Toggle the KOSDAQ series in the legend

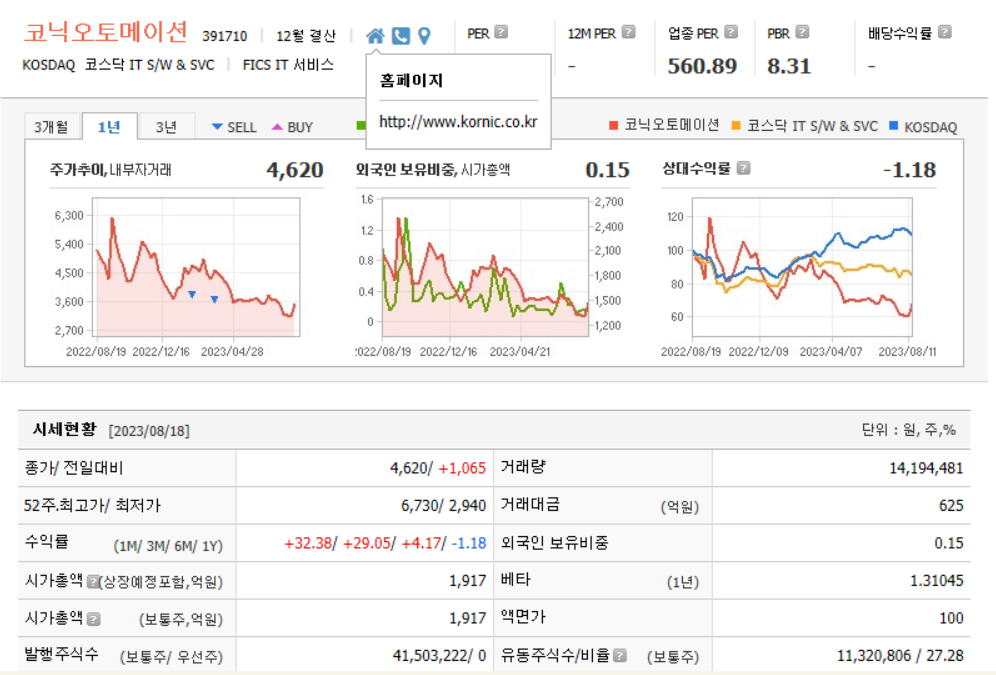point(930,126)
